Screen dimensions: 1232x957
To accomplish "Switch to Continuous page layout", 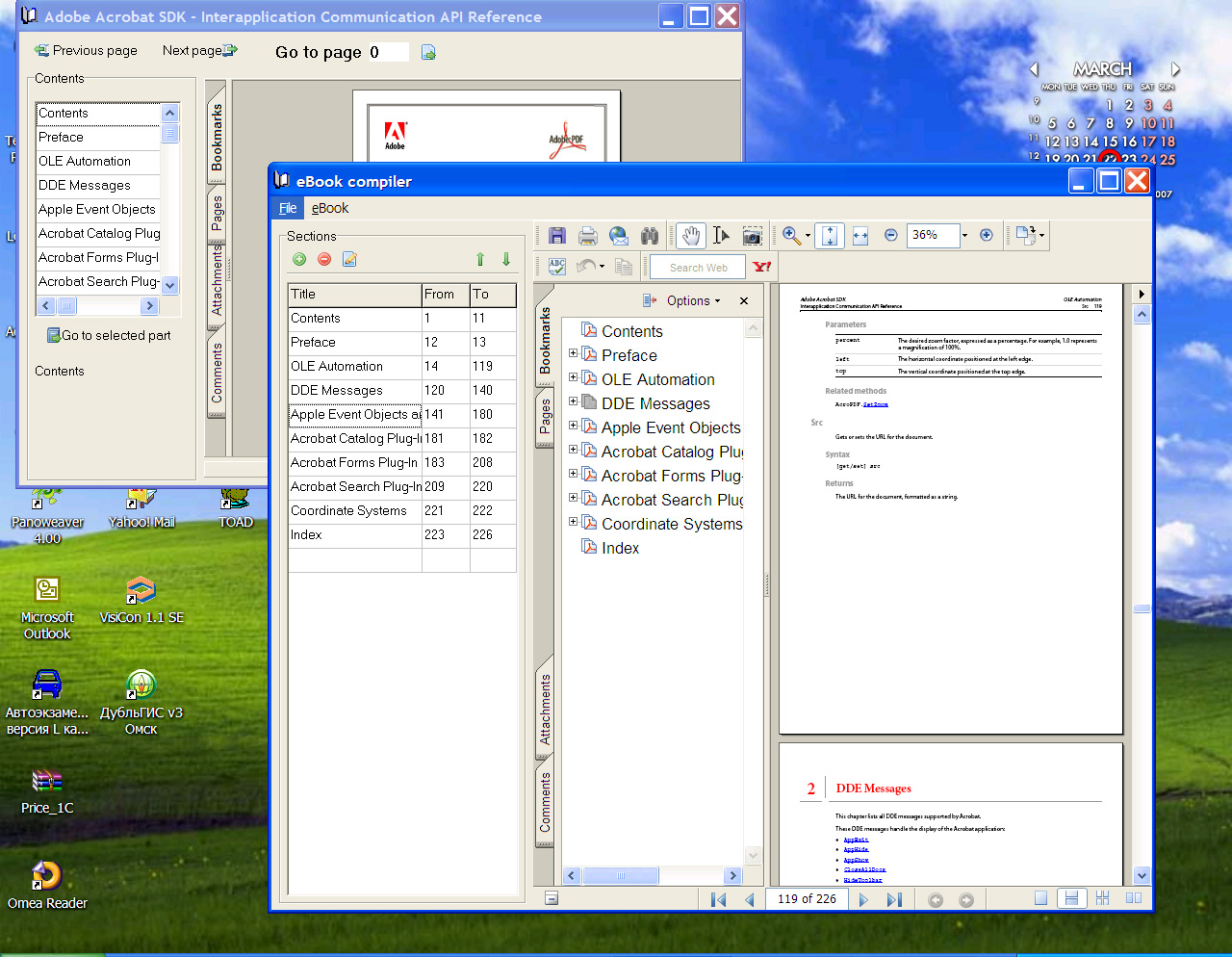I will [x=1071, y=898].
